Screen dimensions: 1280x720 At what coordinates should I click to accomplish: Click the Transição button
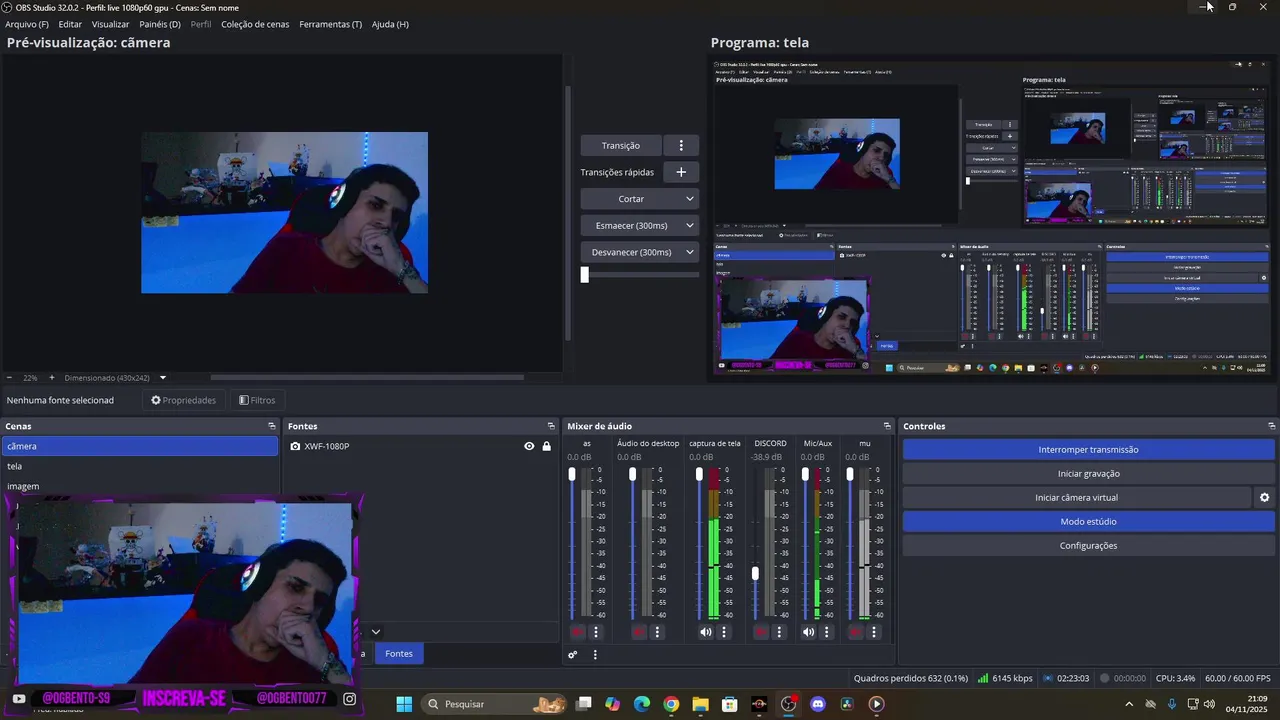[x=621, y=145]
